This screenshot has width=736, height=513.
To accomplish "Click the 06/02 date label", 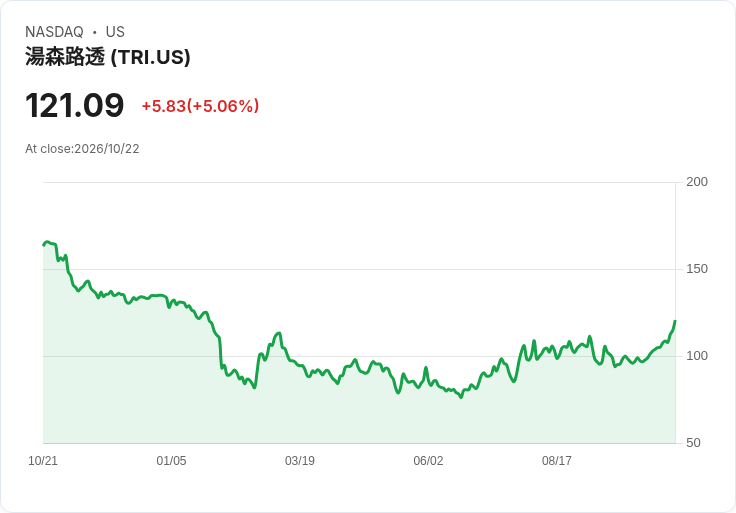I will (428, 460).
